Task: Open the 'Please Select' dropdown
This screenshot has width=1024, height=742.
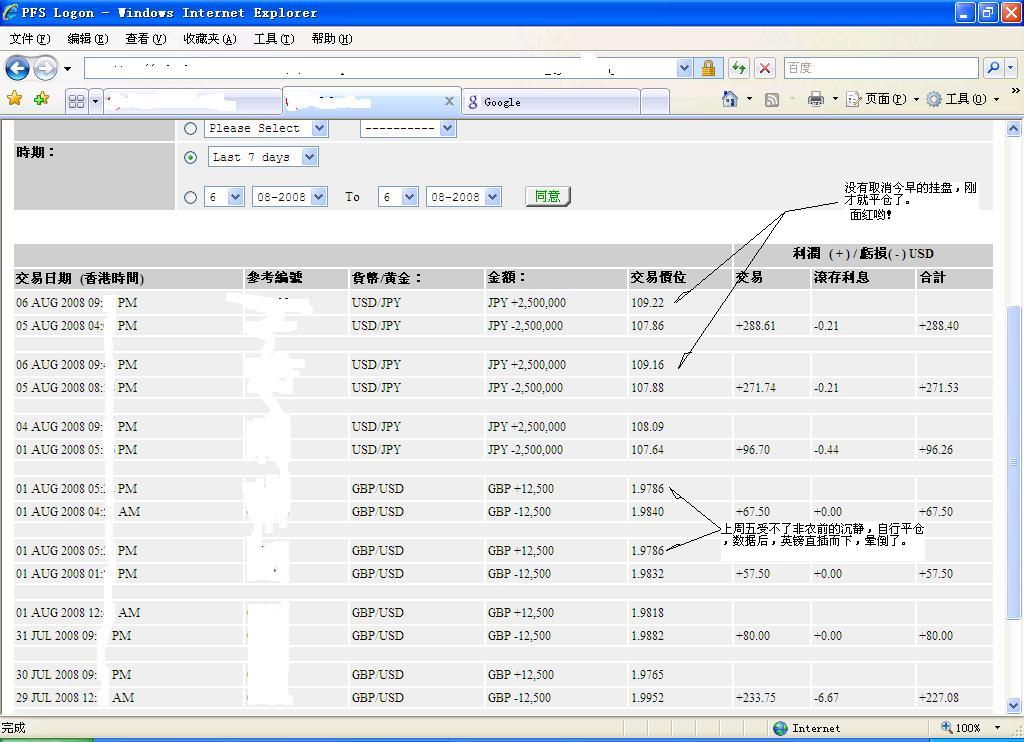Action: (x=266, y=128)
